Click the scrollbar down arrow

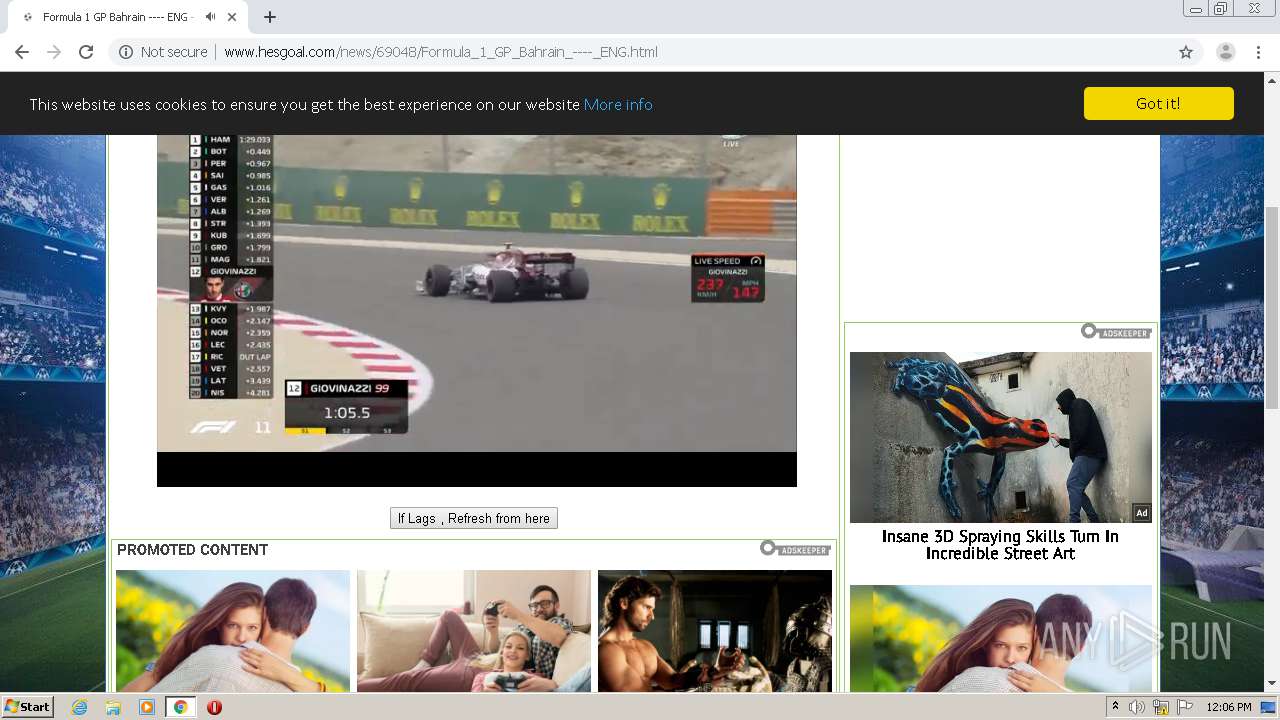1272,684
